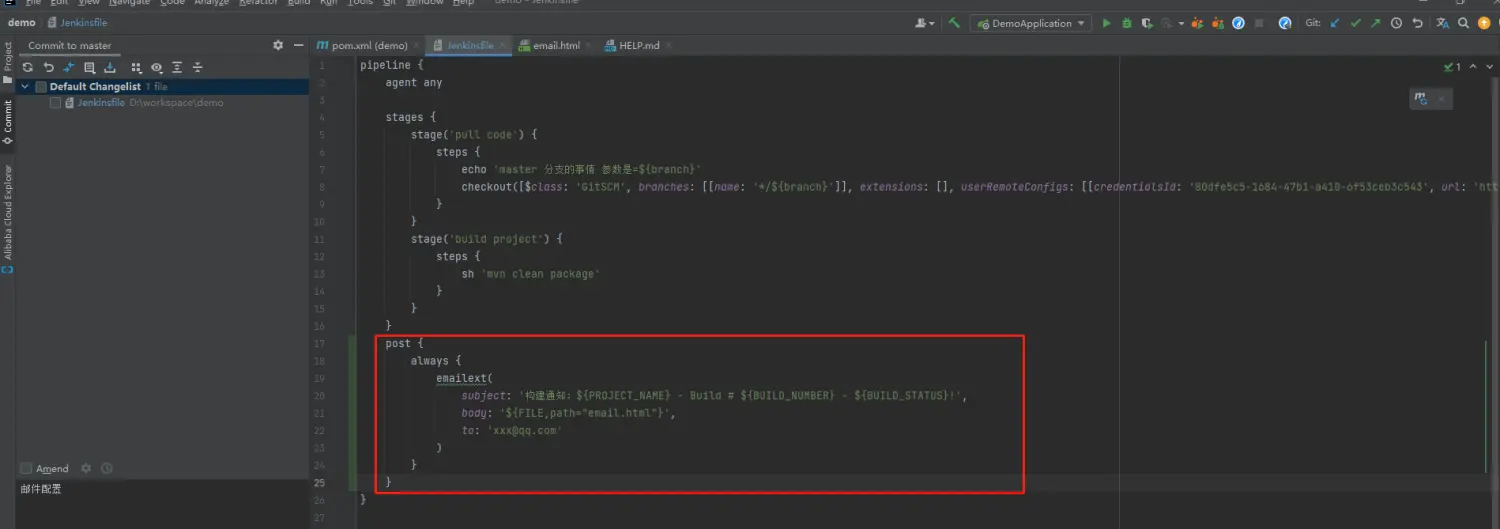This screenshot has height=529, width=1500.
Task: Open the Git history clock icon
Action: (x=1396, y=23)
